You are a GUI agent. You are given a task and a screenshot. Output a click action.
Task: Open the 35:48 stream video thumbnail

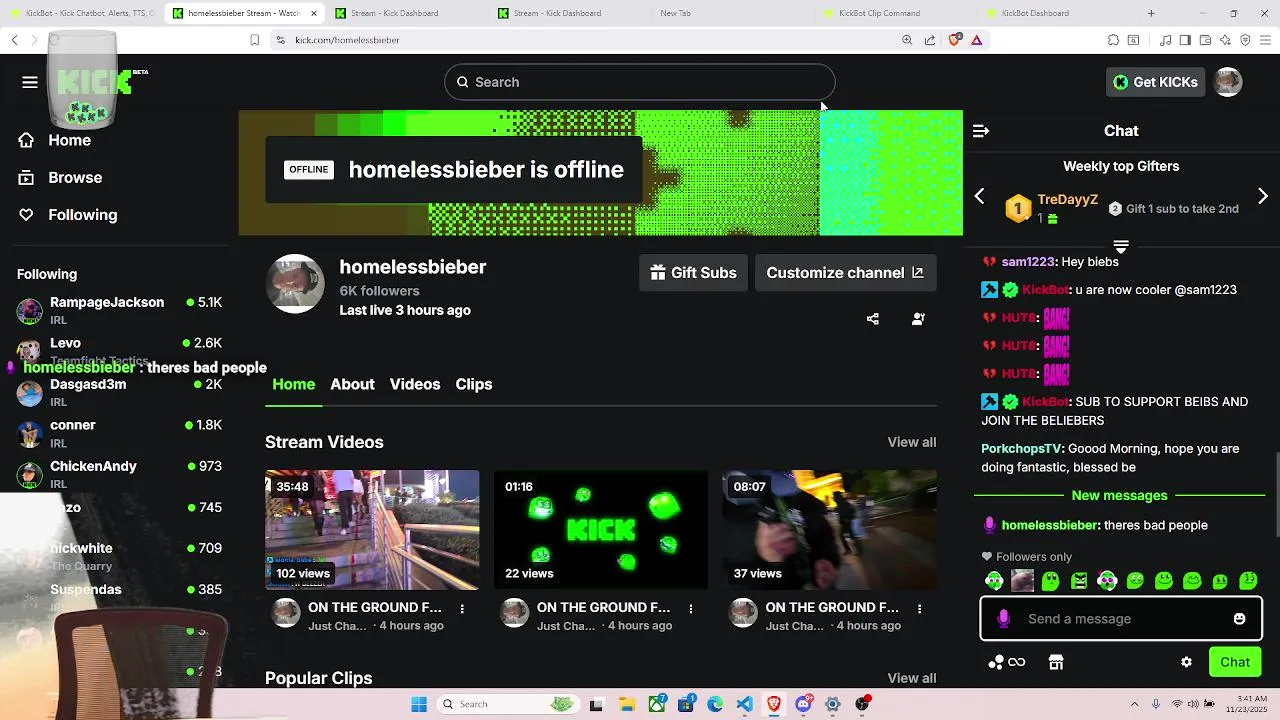click(372, 530)
